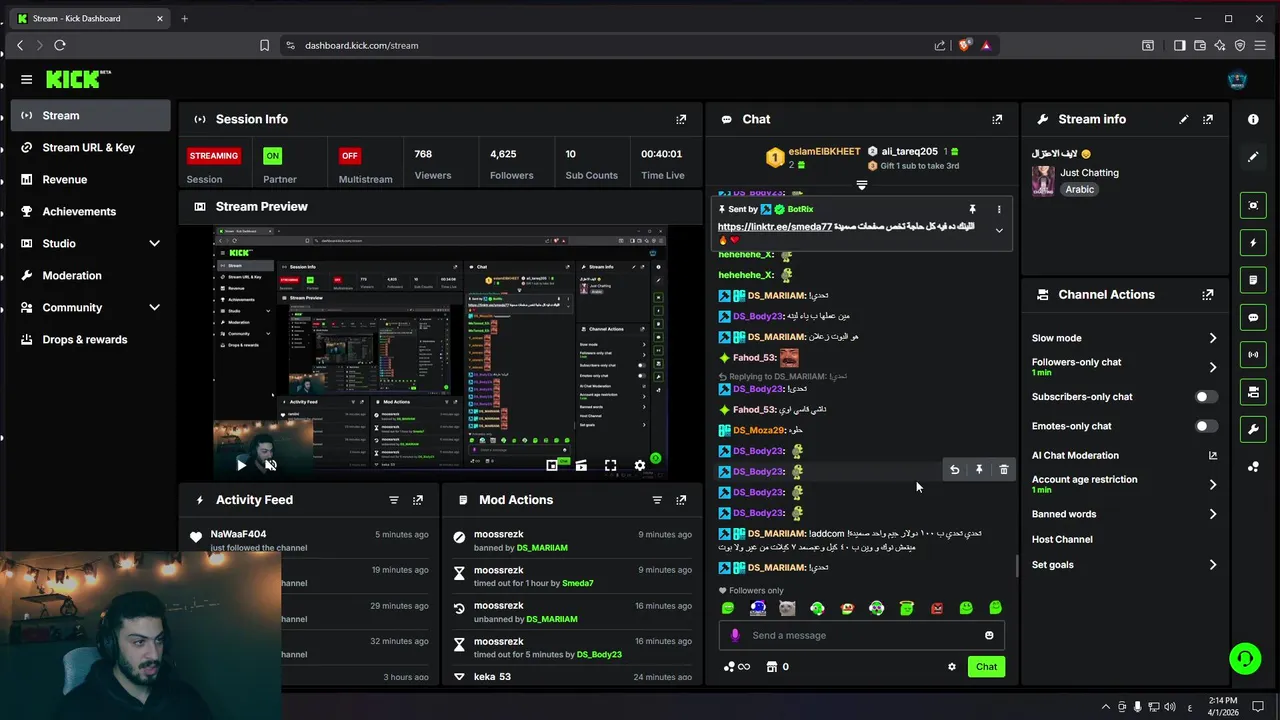Open Drops & rewards in sidebar
1280x720 pixels.
(x=91, y=339)
